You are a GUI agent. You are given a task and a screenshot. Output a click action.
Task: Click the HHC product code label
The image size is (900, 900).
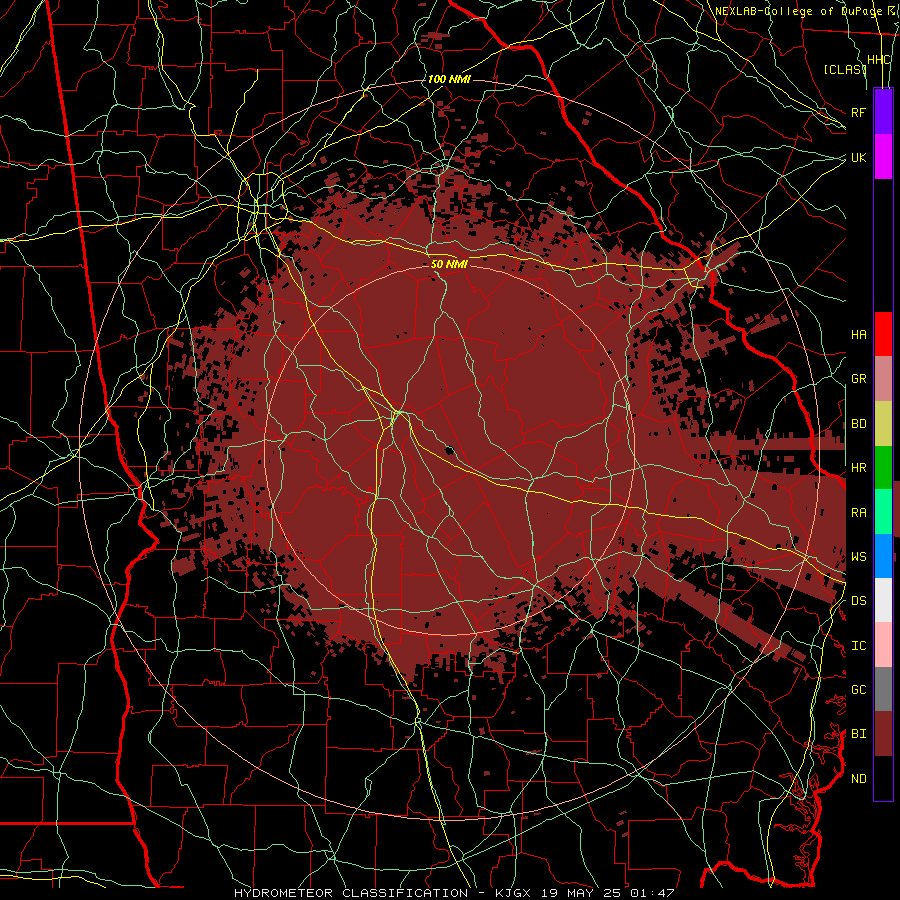point(879,60)
